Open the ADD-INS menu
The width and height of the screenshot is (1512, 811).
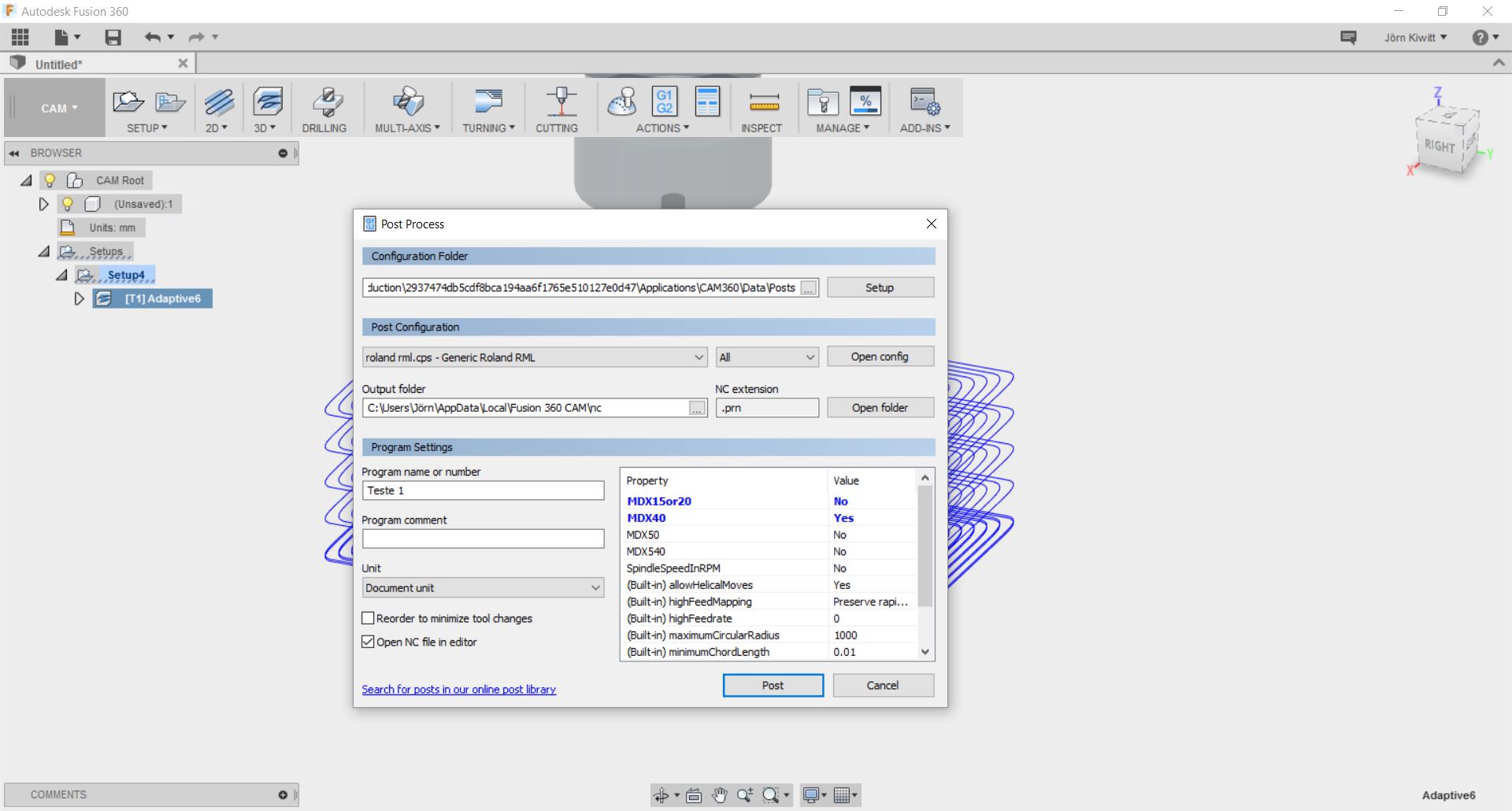(925, 128)
